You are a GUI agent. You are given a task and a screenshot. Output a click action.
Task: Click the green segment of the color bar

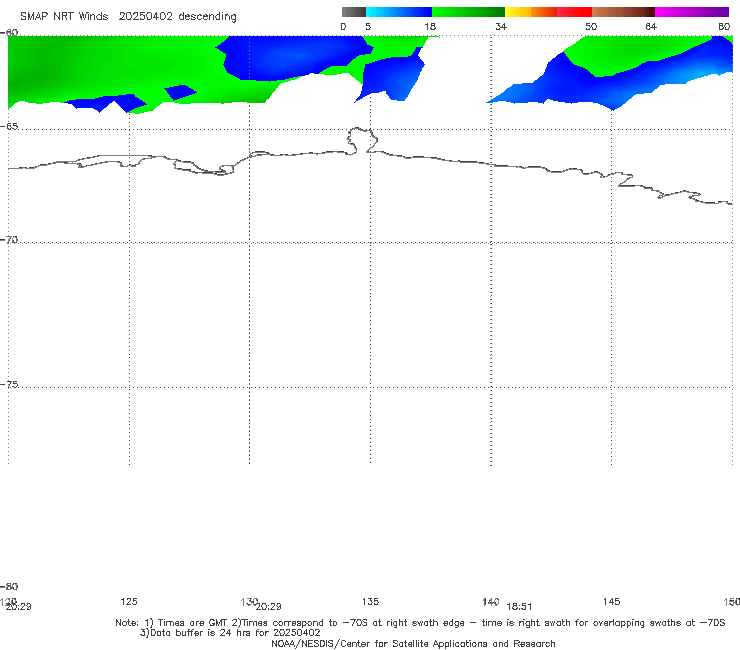[x=468, y=12]
